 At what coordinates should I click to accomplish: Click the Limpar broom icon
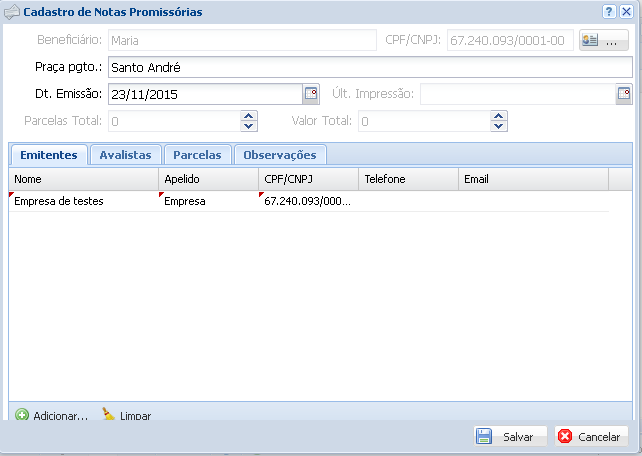109,415
